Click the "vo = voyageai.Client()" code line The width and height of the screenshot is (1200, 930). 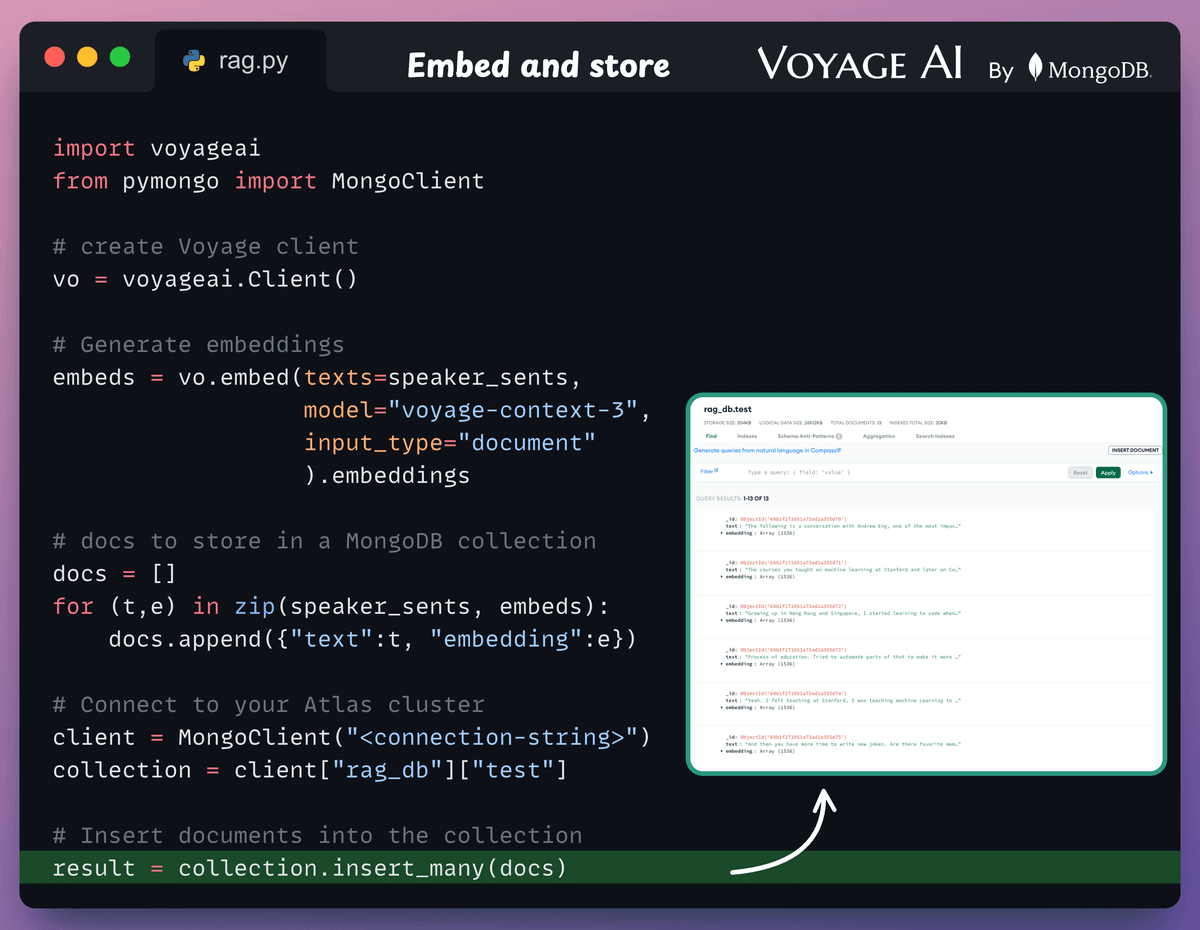(204, 279)
